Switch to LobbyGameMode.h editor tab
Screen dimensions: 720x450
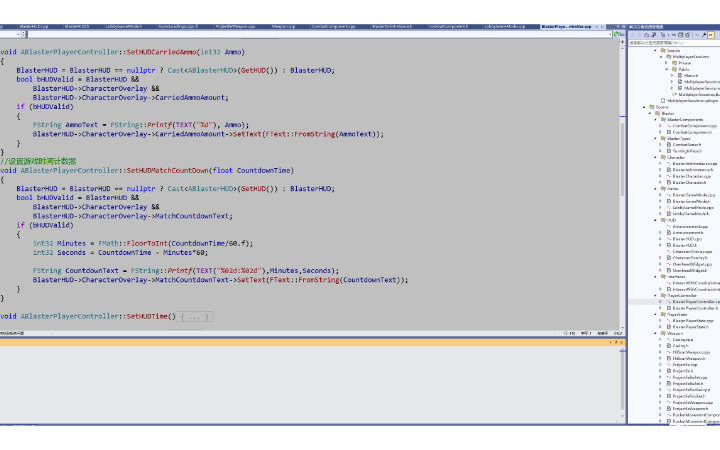click(124, 27)
